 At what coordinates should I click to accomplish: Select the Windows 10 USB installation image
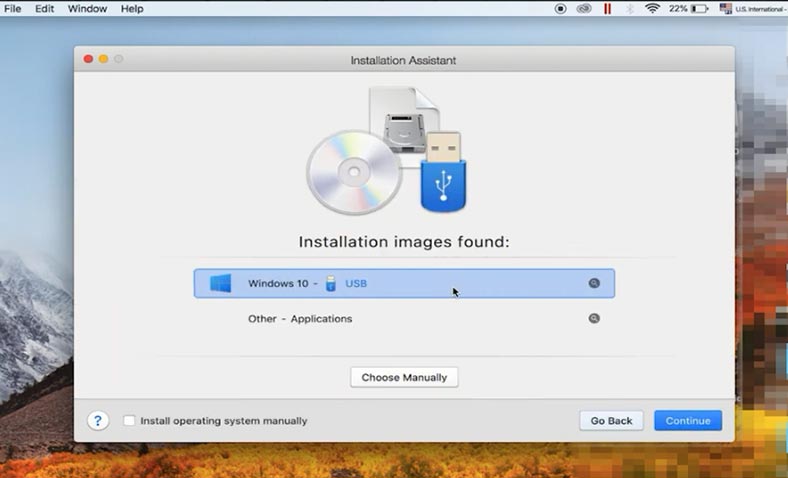[x=404, y=283]
